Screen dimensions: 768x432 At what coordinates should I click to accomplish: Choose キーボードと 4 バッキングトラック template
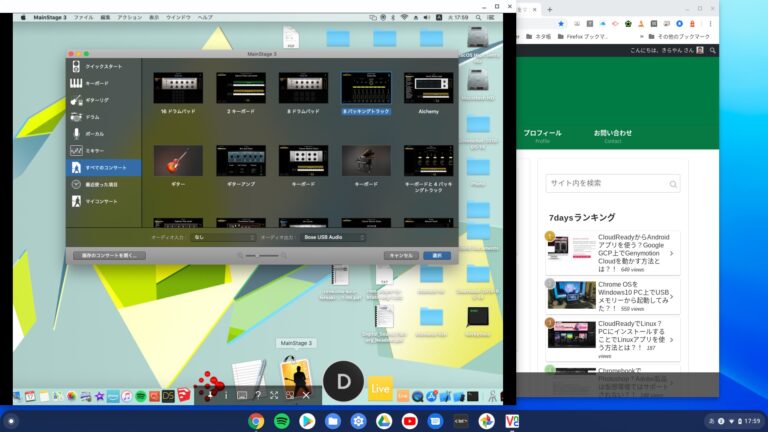pyautogui.click(x=429, y=168)
